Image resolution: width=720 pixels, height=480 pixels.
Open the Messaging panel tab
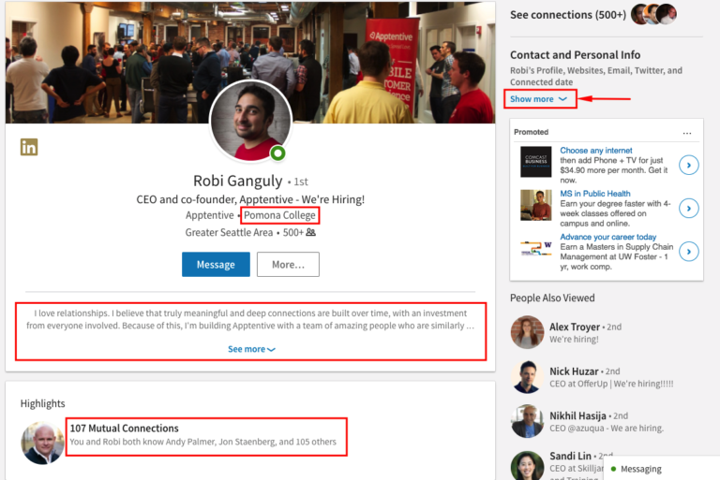point(662,469)
